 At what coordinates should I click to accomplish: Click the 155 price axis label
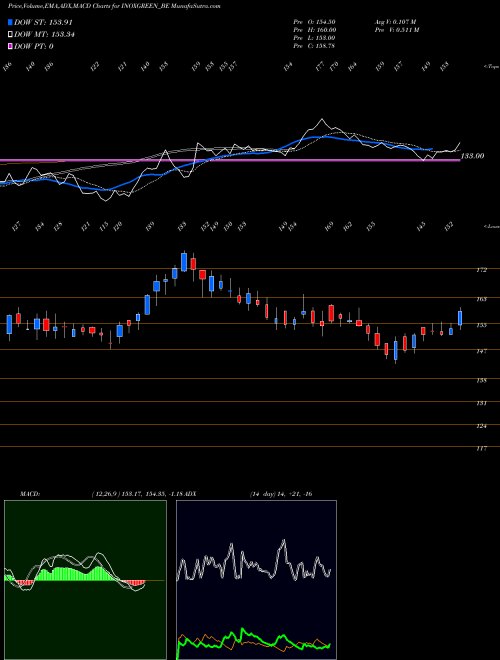(482, 325)
